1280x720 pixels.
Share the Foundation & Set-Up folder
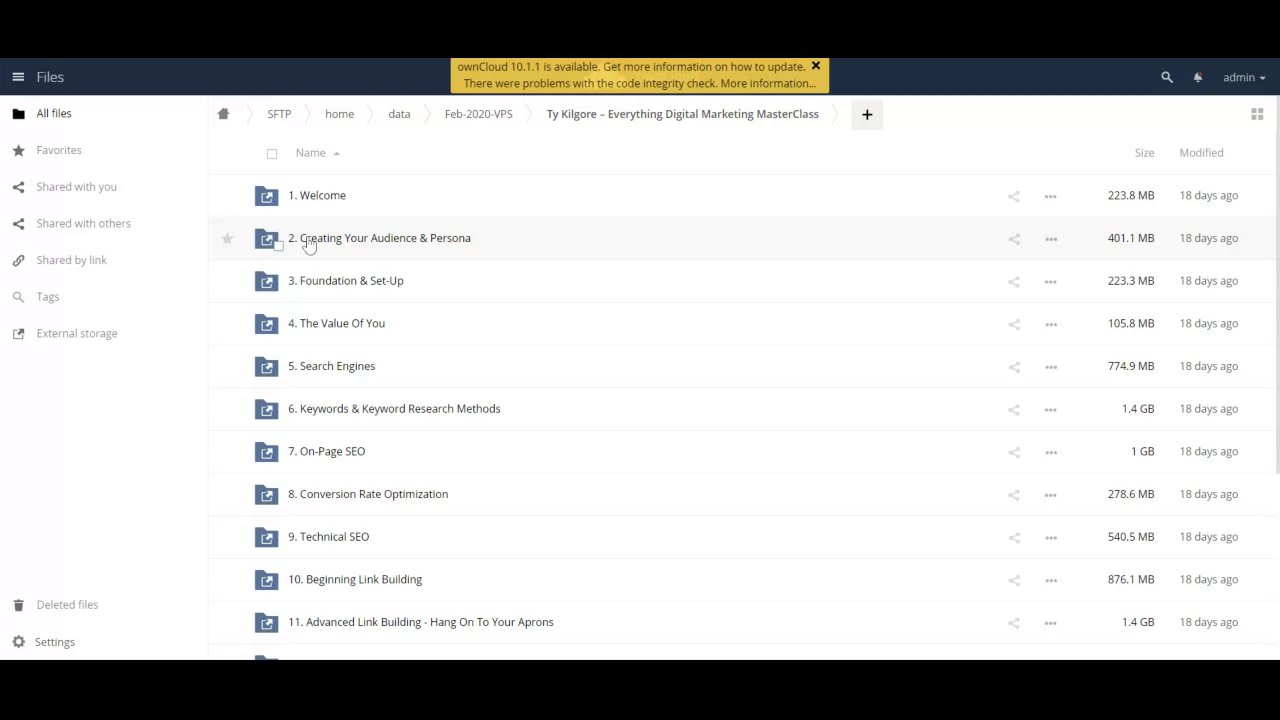[x=1014, y=282]
